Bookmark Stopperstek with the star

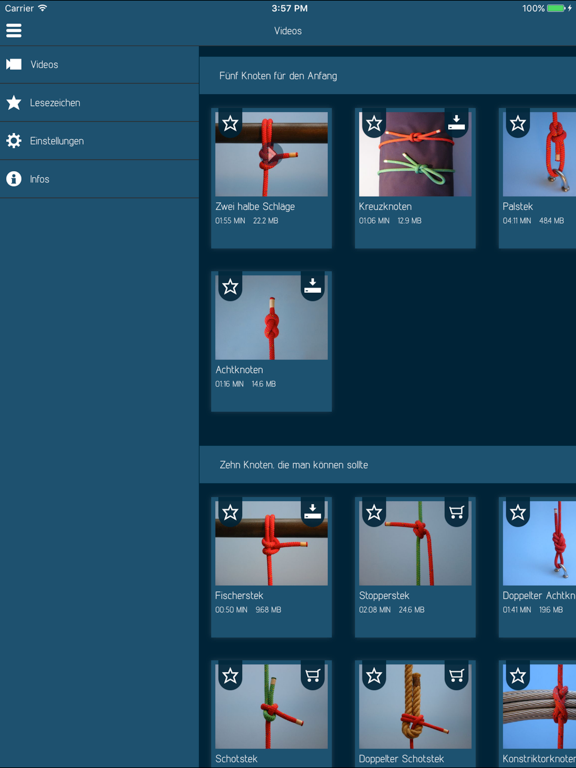374,512
